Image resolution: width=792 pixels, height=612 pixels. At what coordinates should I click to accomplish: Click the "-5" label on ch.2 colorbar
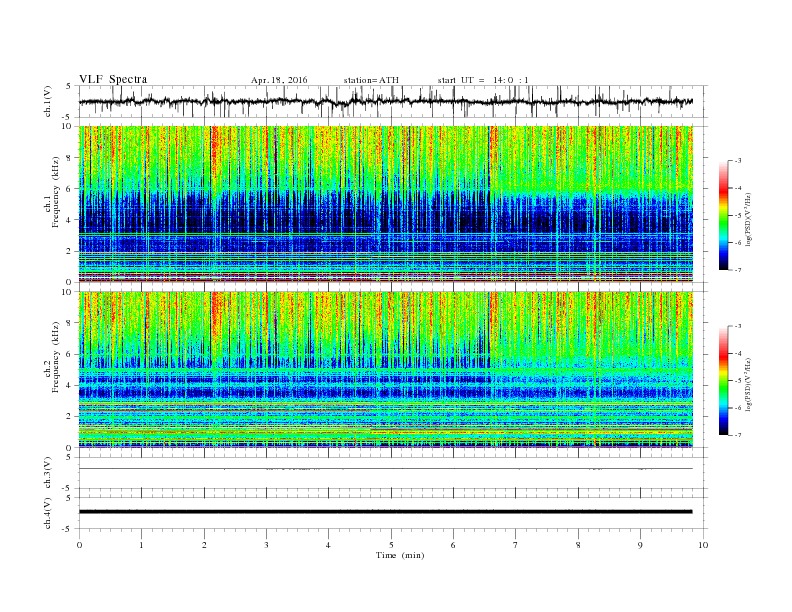[x=737, y=381]
